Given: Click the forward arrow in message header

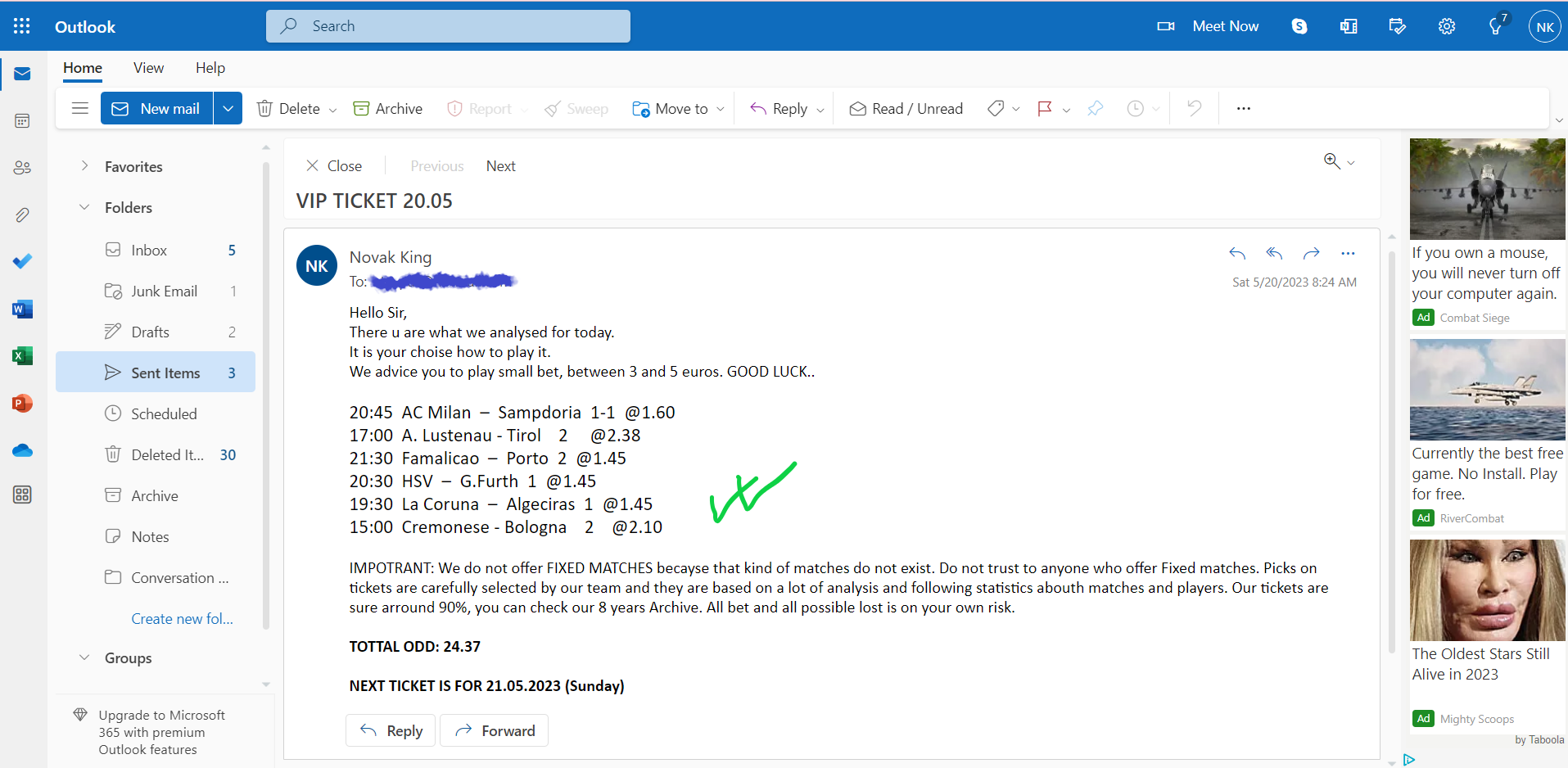Looking at the screenshot, I should tap(1311, 253).
